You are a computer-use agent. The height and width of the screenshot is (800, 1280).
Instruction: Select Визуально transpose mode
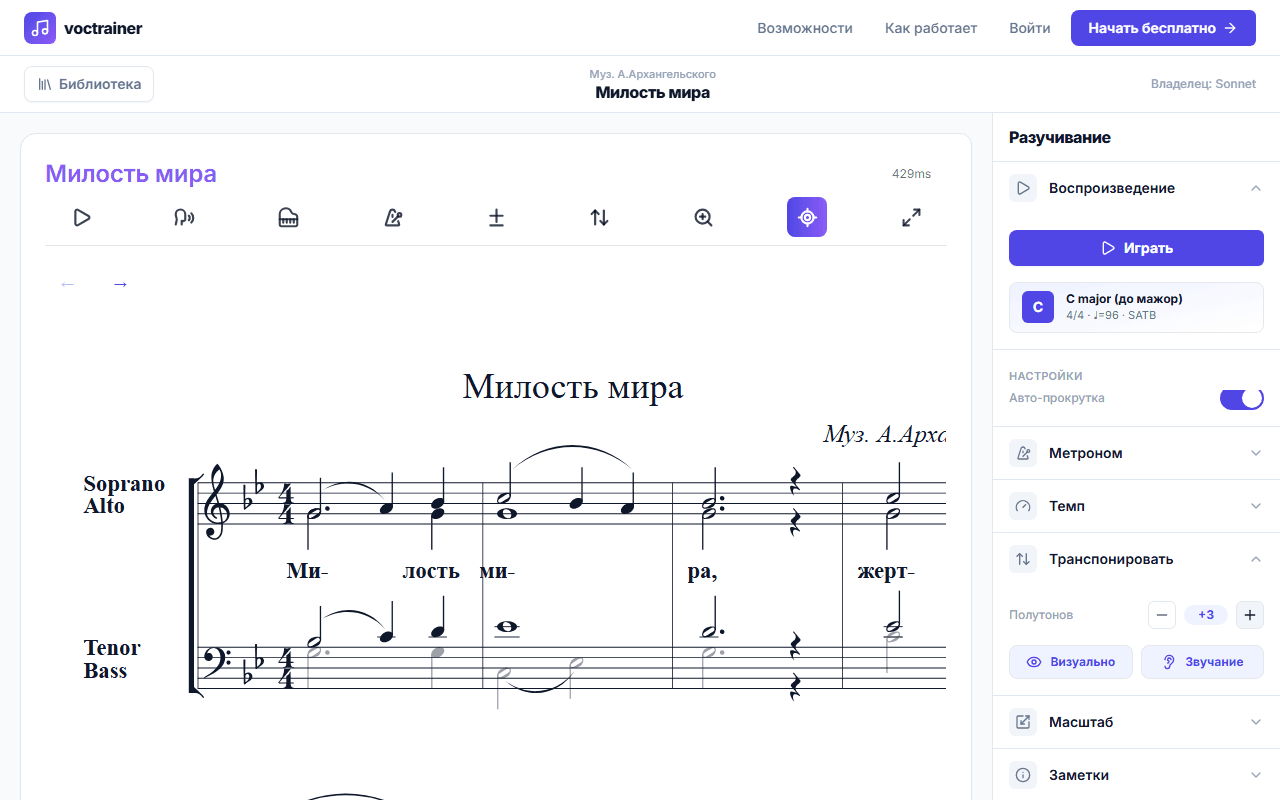(1071, 662)
